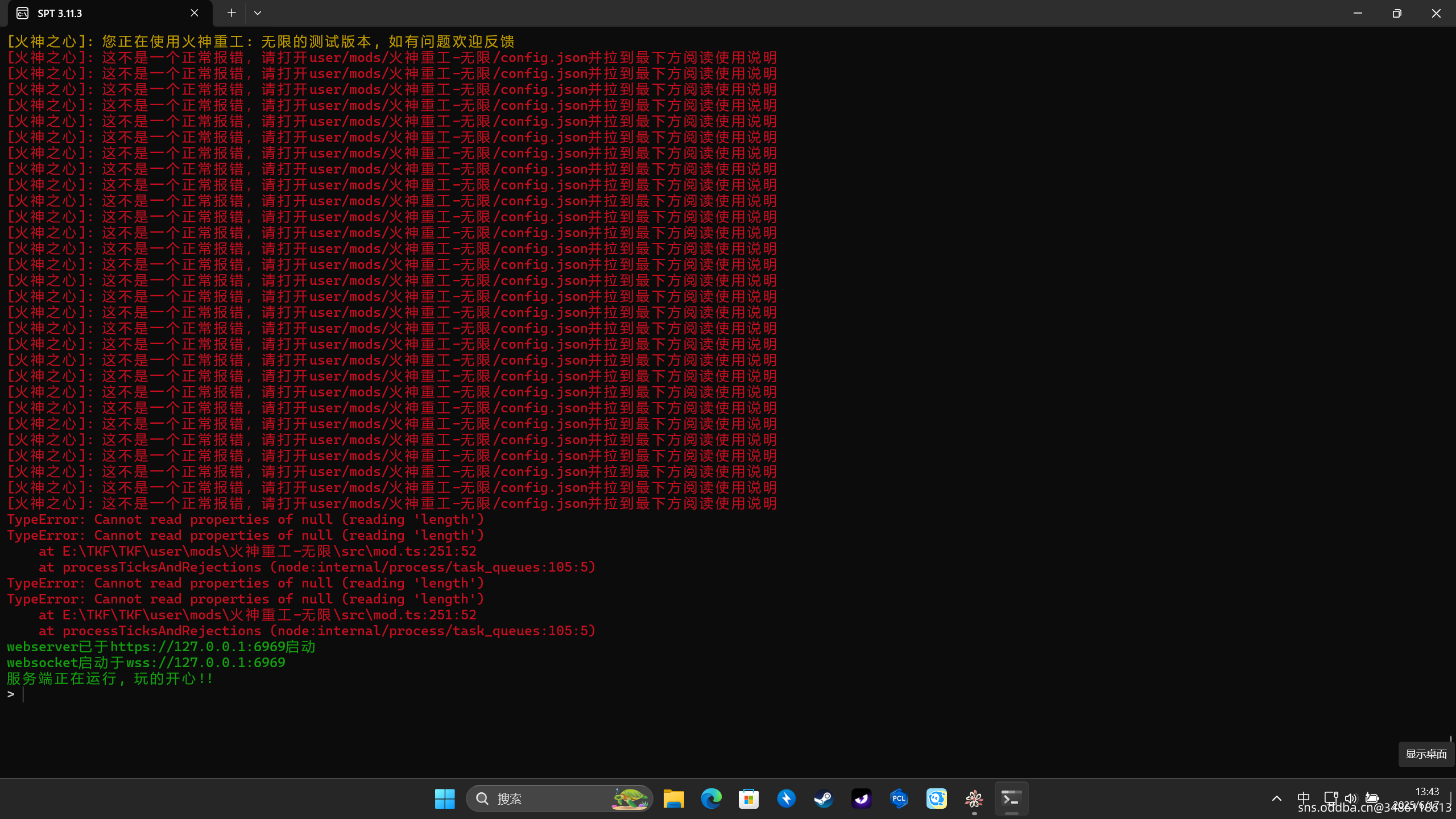Focus the taskbar search box
Image resolution: width=1456 pixels, height=819 pixels.
560,799
